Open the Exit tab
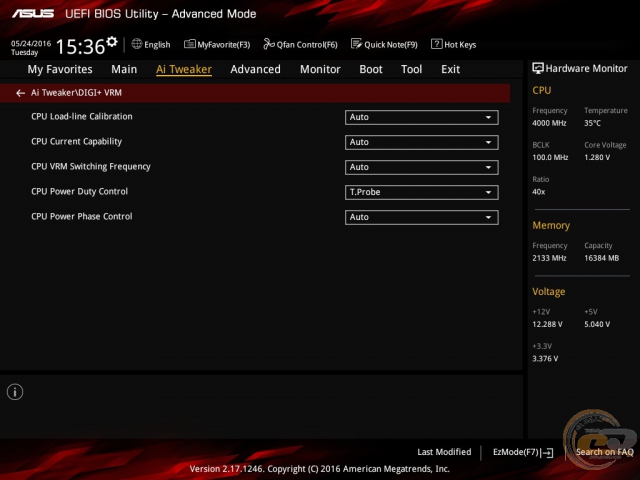 451,69
